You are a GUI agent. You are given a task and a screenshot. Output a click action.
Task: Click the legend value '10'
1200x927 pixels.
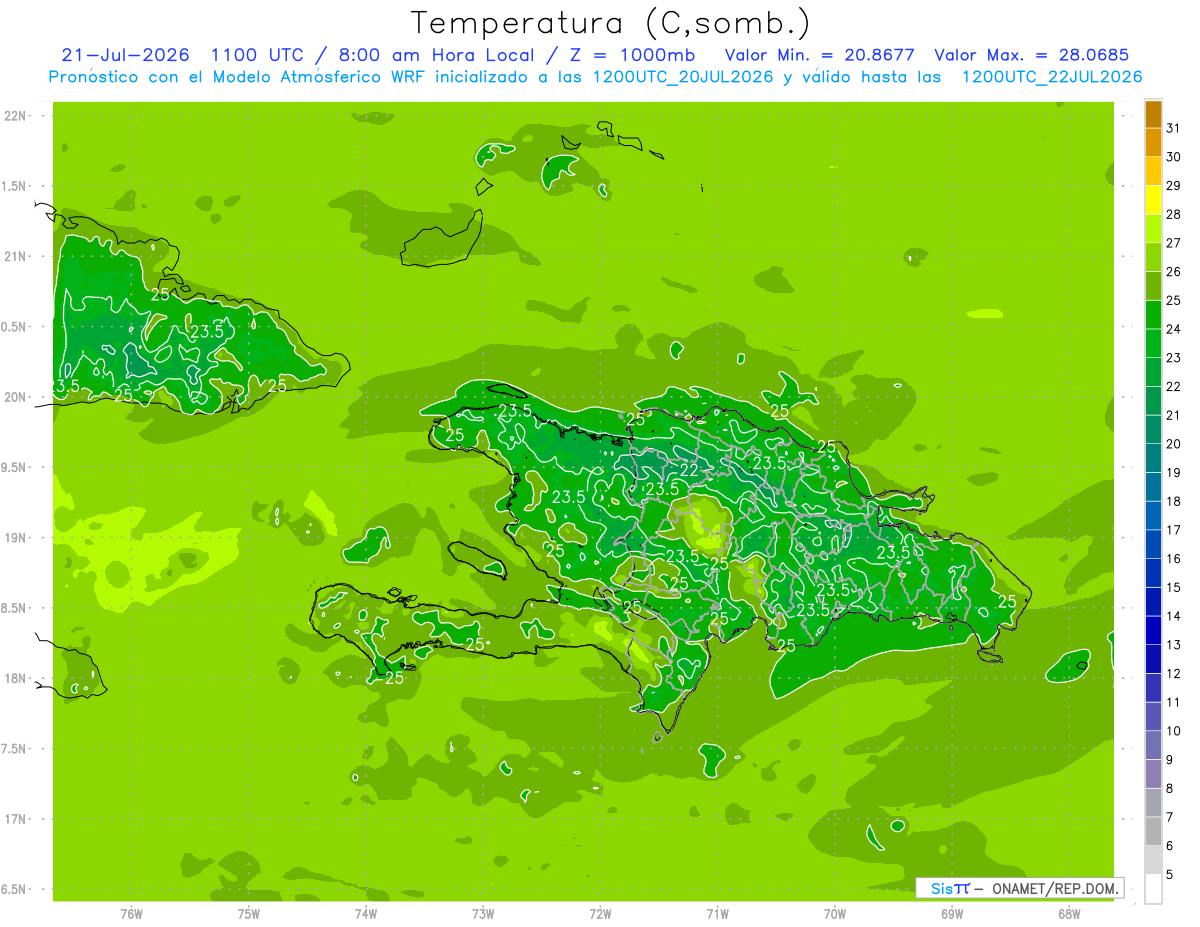coord(1173,731)
